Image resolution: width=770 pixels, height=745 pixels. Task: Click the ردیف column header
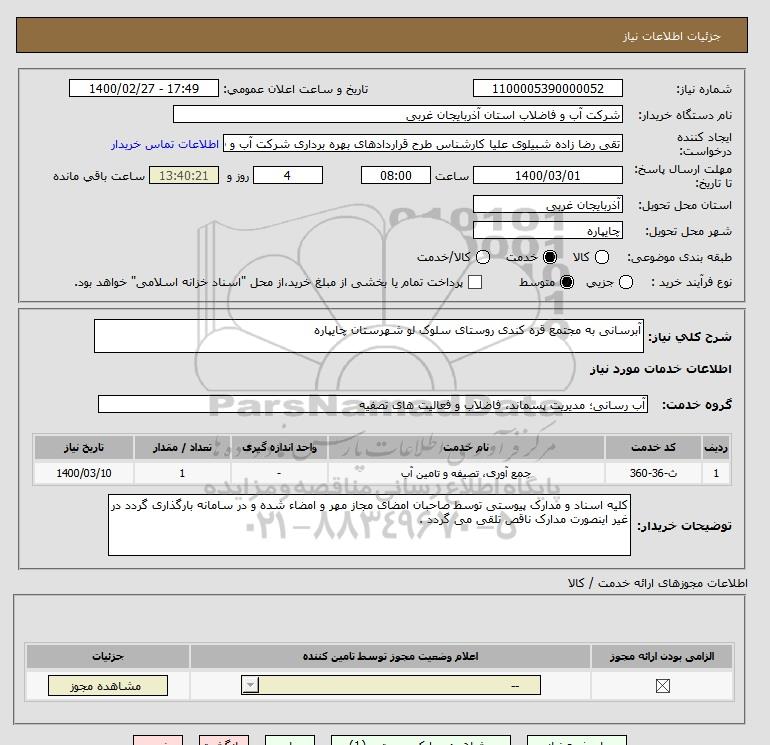click(x=716, y=447)
